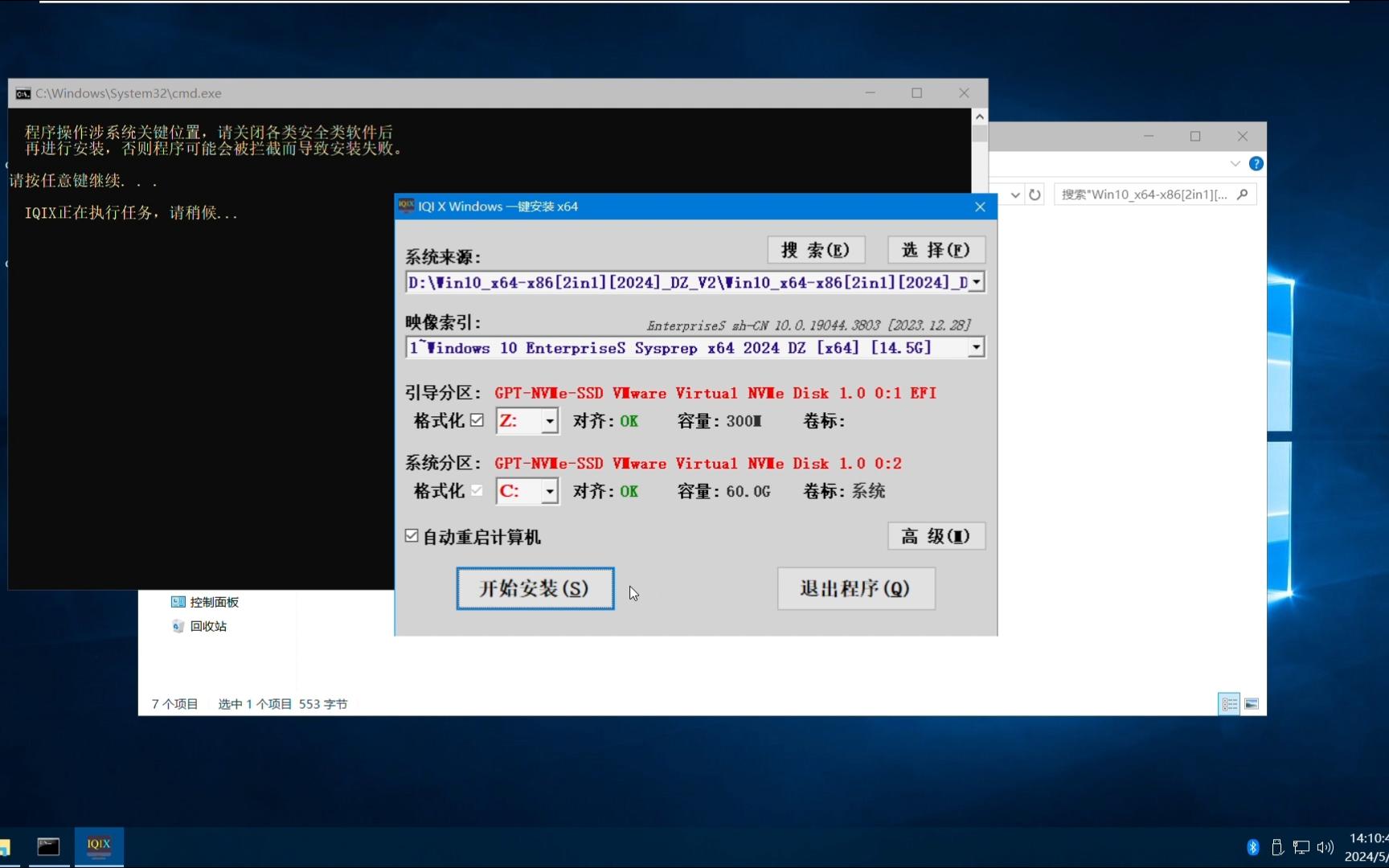Select 控制面板 in Explorer tree
This screenshot has height=868, width=1389.
point(215,602)
